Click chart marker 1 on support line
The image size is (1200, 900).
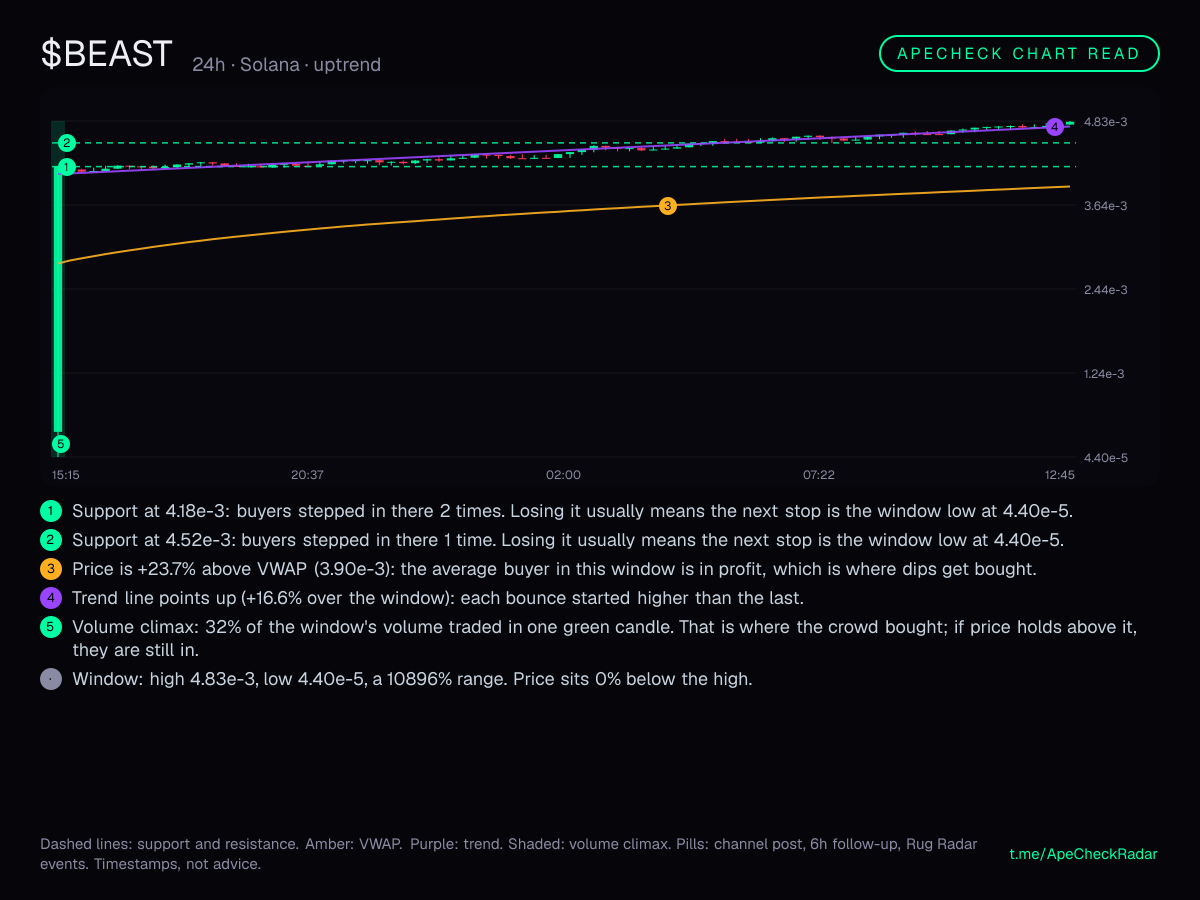[x=67, y=167]
